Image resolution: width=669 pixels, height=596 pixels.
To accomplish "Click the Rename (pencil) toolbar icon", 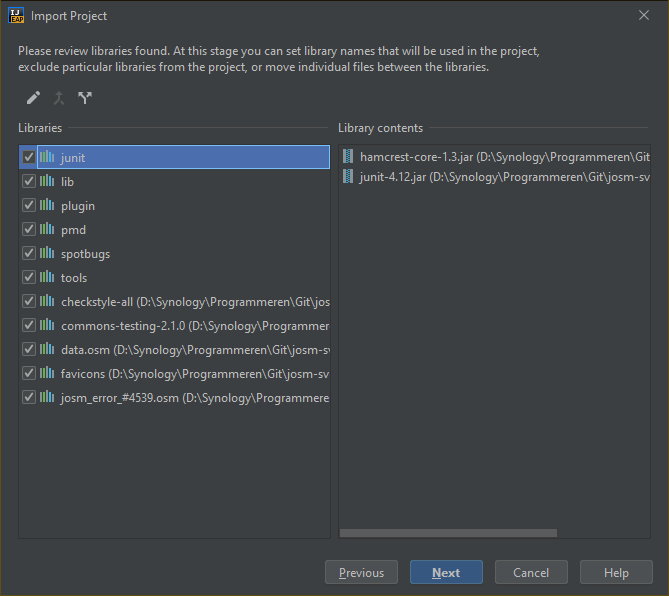I will tap(33, 98).
